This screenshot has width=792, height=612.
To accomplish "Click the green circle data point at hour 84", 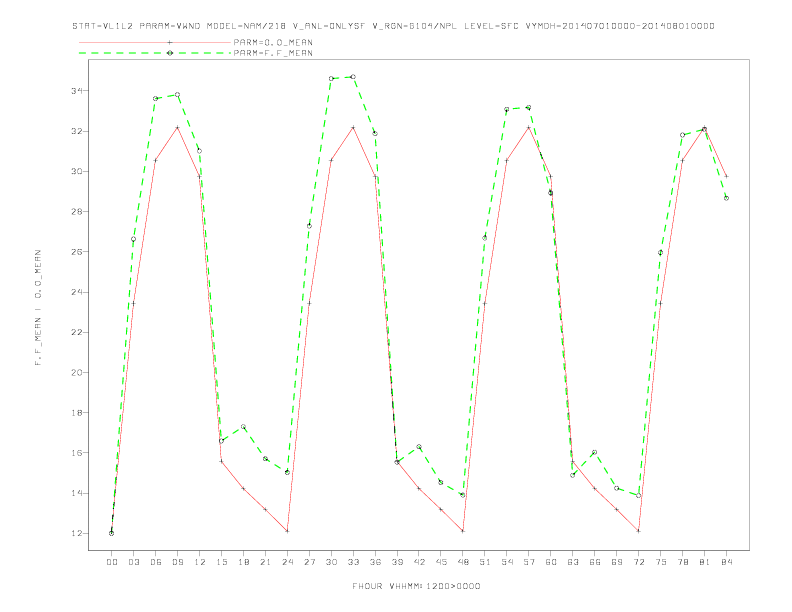I will point(726,198).
